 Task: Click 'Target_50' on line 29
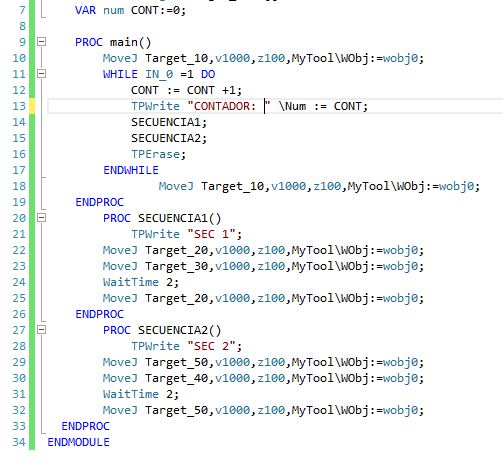(x=177, y=362)
